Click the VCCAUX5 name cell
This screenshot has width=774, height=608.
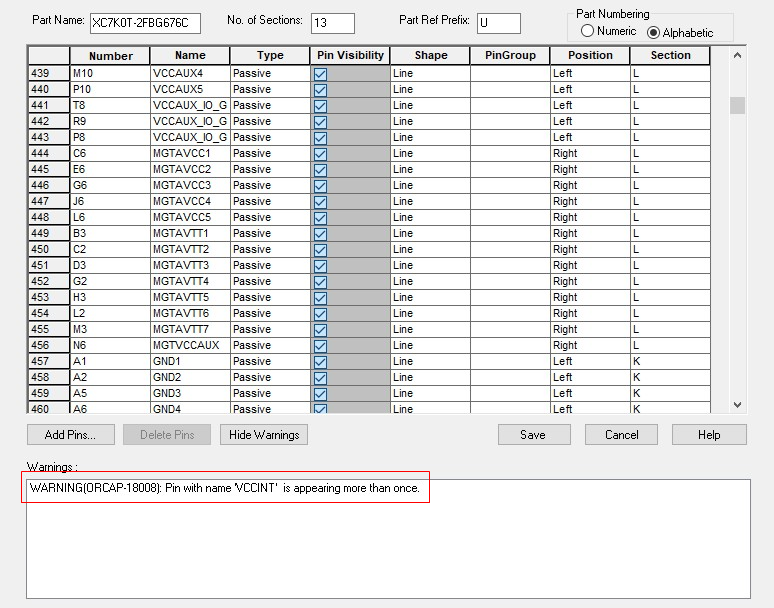click(x=190, y=89)
